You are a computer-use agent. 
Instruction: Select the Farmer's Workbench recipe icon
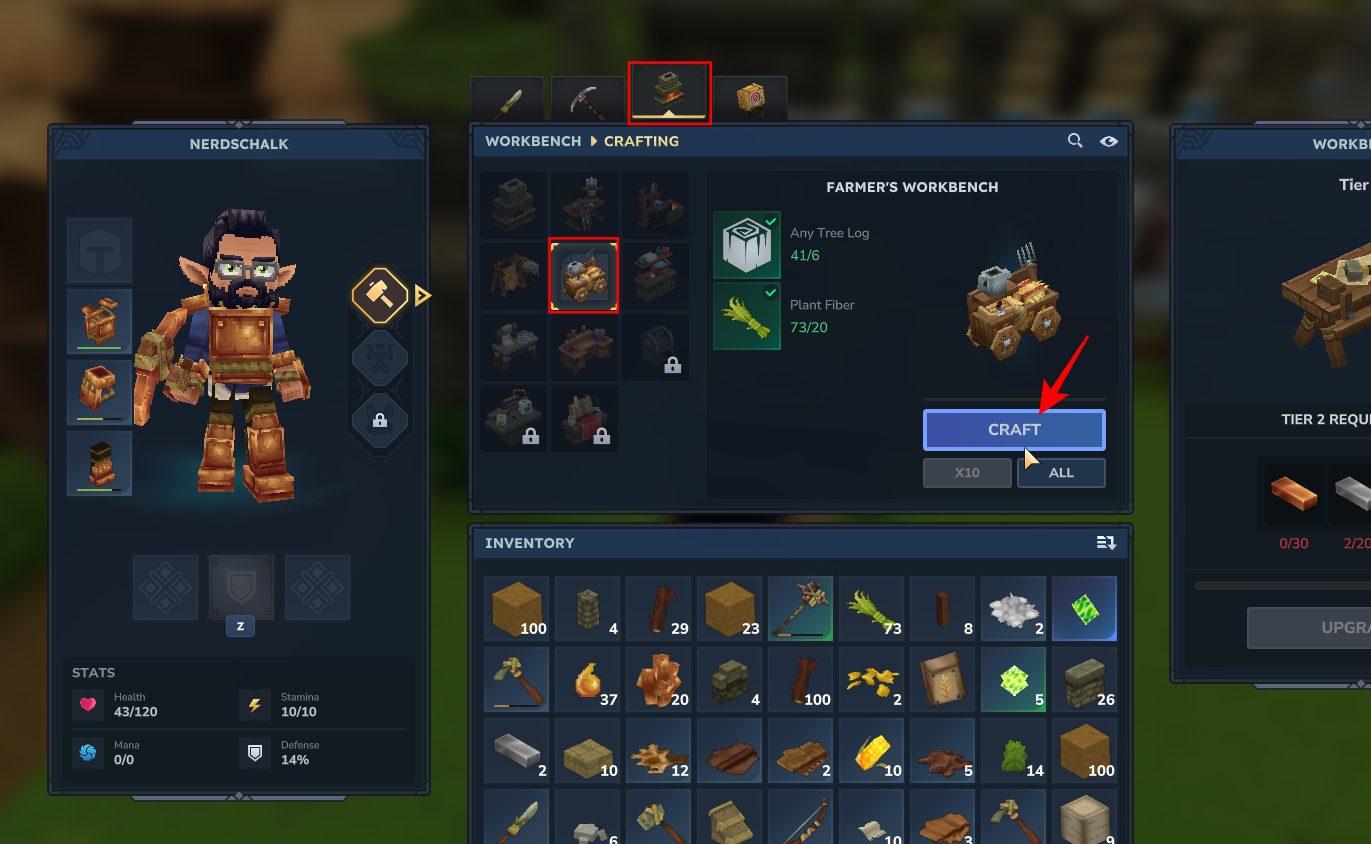(584, 275)
